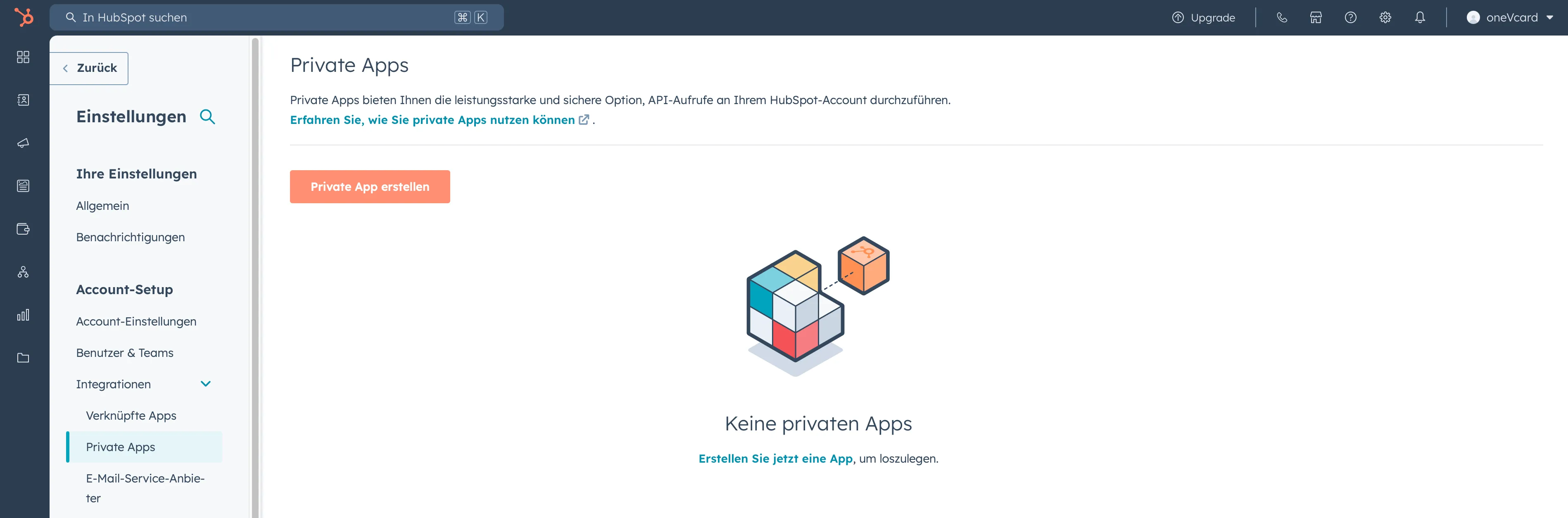Open the oneVcard account dropdown

tap(1510, 18)
